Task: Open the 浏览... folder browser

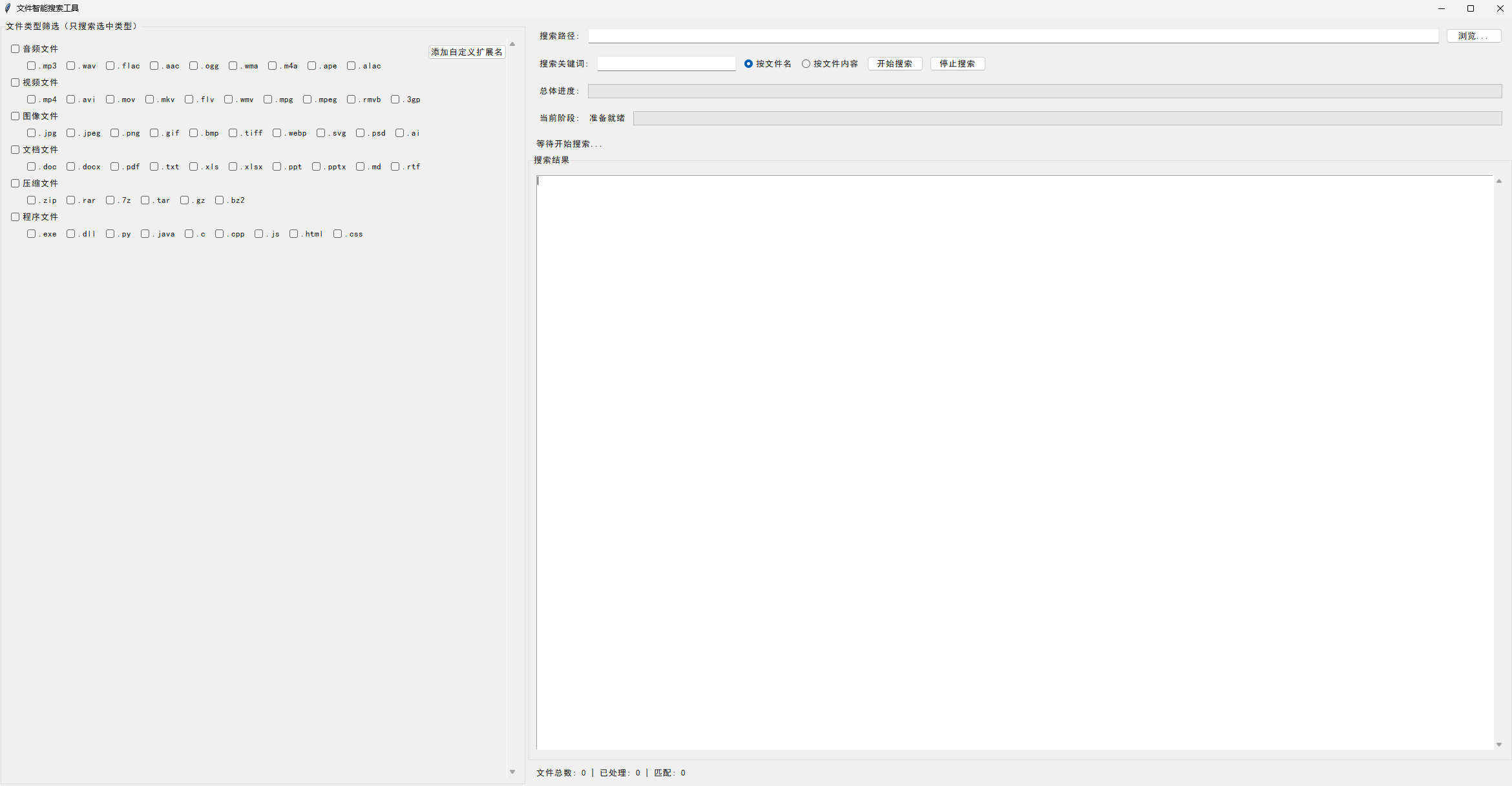Action: (1473, 36)
